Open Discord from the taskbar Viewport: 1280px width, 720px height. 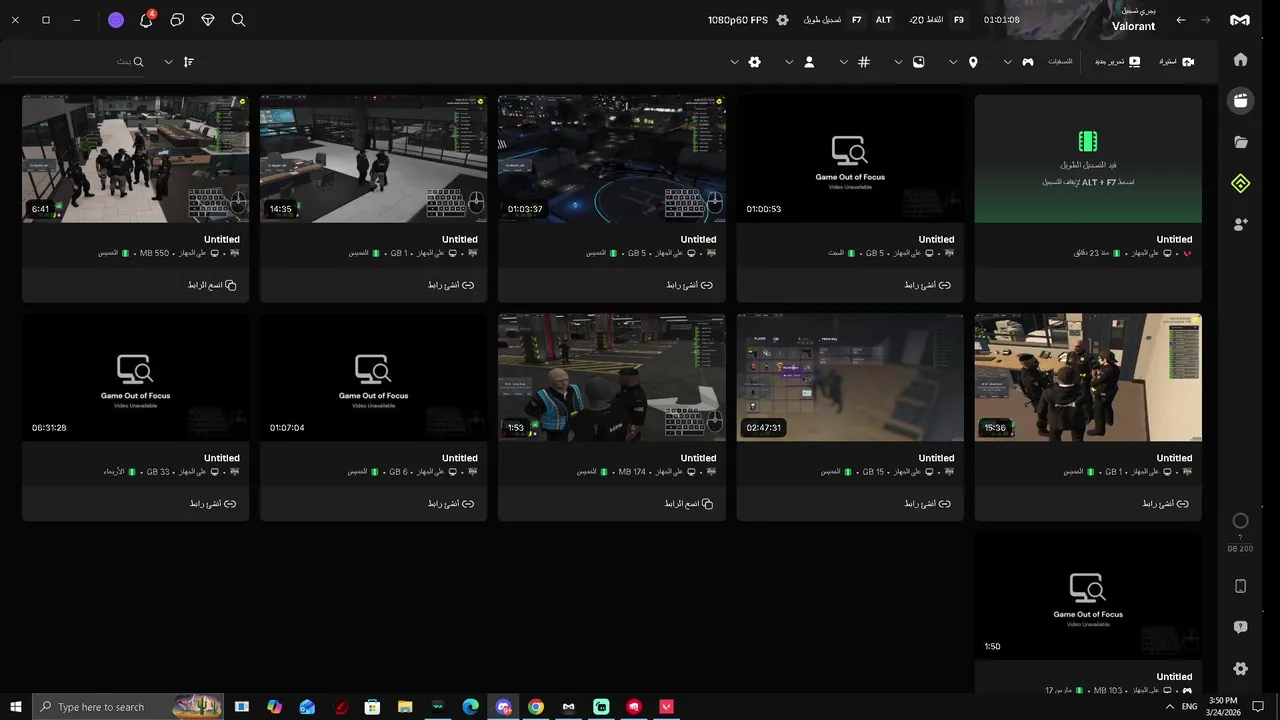[503, 707]
